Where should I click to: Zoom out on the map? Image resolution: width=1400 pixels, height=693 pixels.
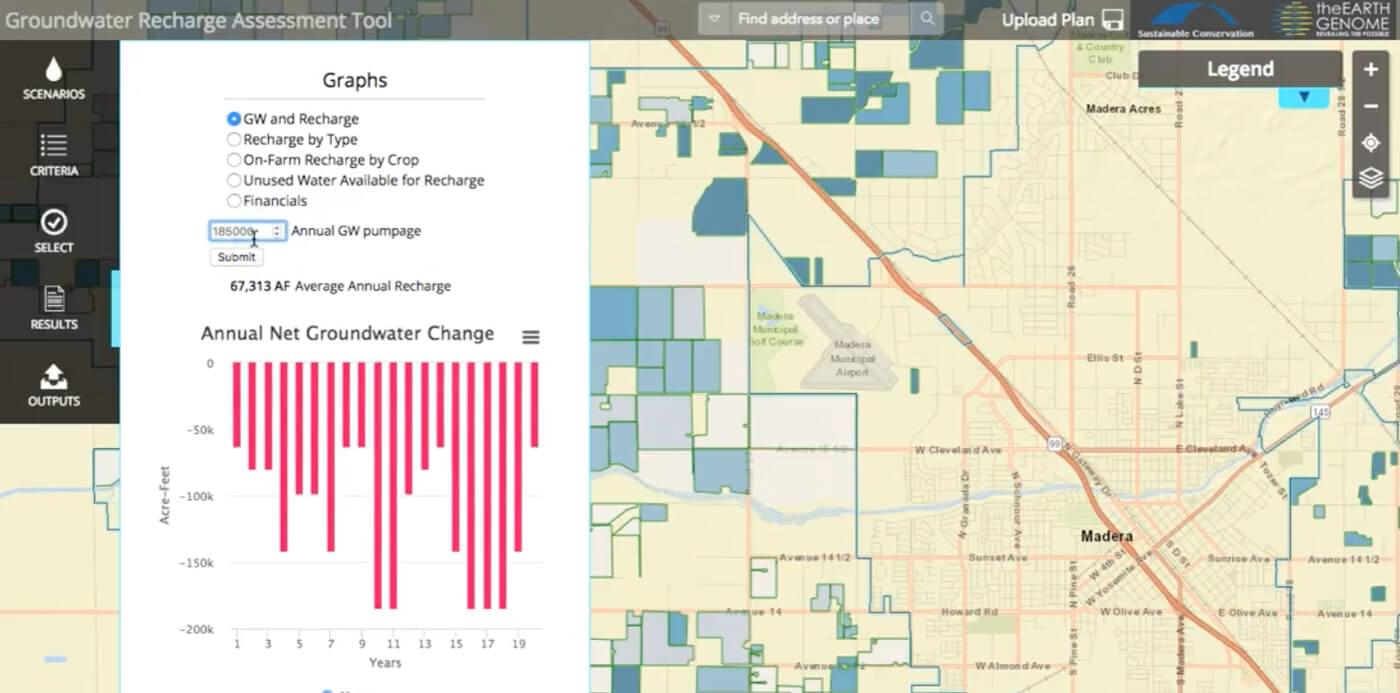(1371, 106)
